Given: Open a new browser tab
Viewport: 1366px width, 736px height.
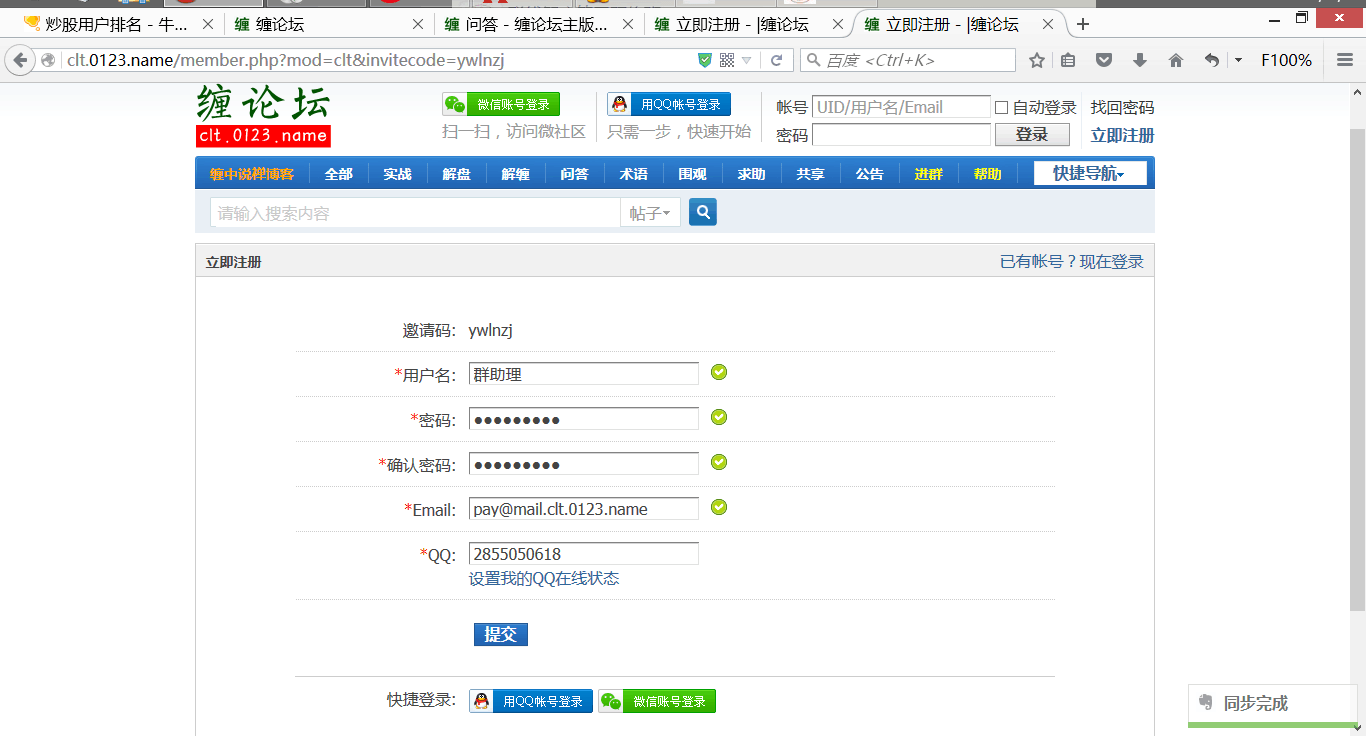Looking at the screenshot, I should point(1083,24).
